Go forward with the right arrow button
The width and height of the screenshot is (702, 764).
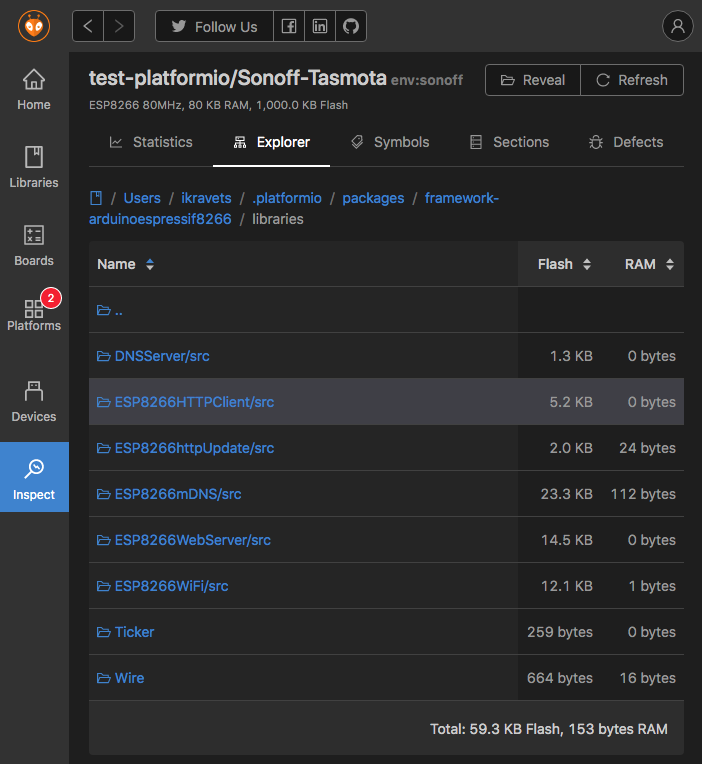119,26
